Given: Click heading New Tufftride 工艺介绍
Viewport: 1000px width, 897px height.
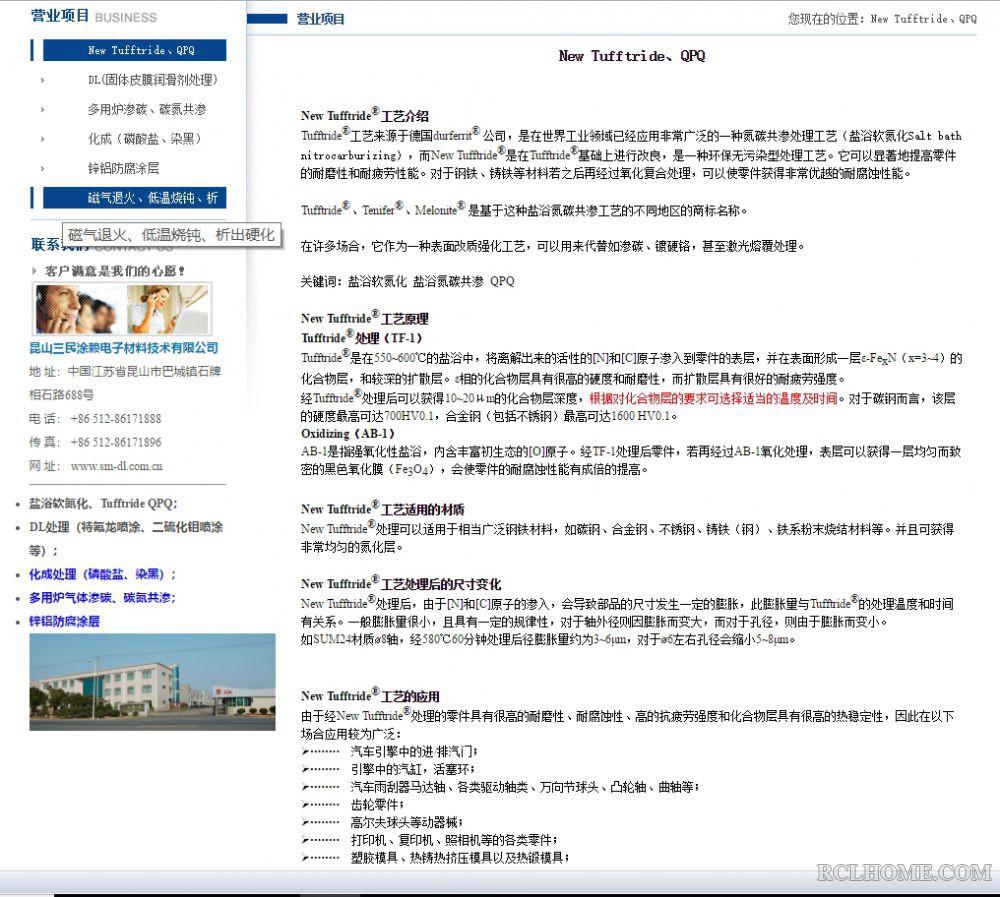Looking at the screenshot, I should 365,115.
